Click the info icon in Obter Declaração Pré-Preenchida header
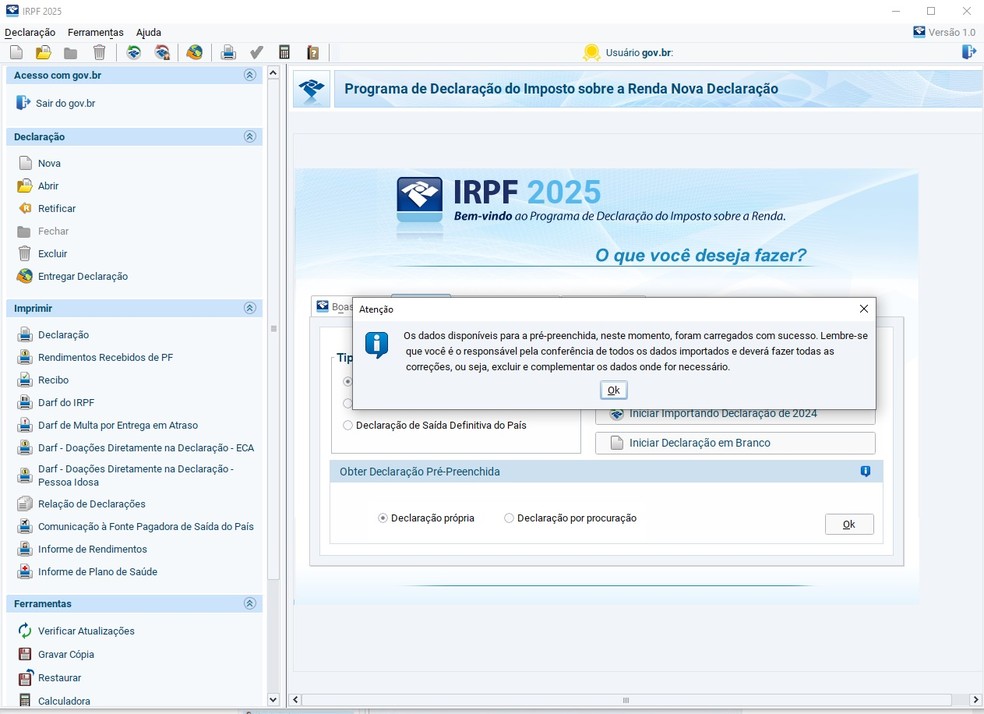 (x=865, y=471)
